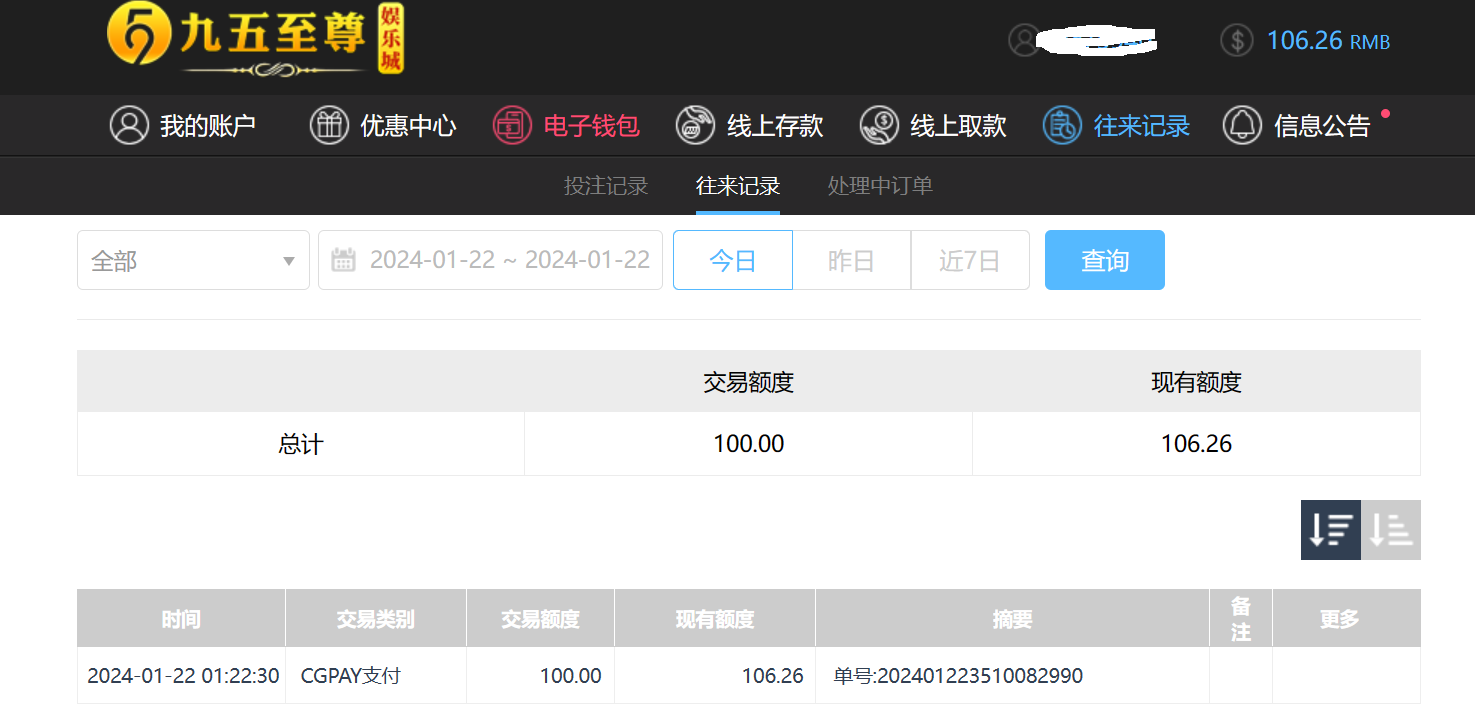Click the timestamp 2024-01-22 01:22:30
Viewport: 1475px width, 723px height.
[183, 676]
